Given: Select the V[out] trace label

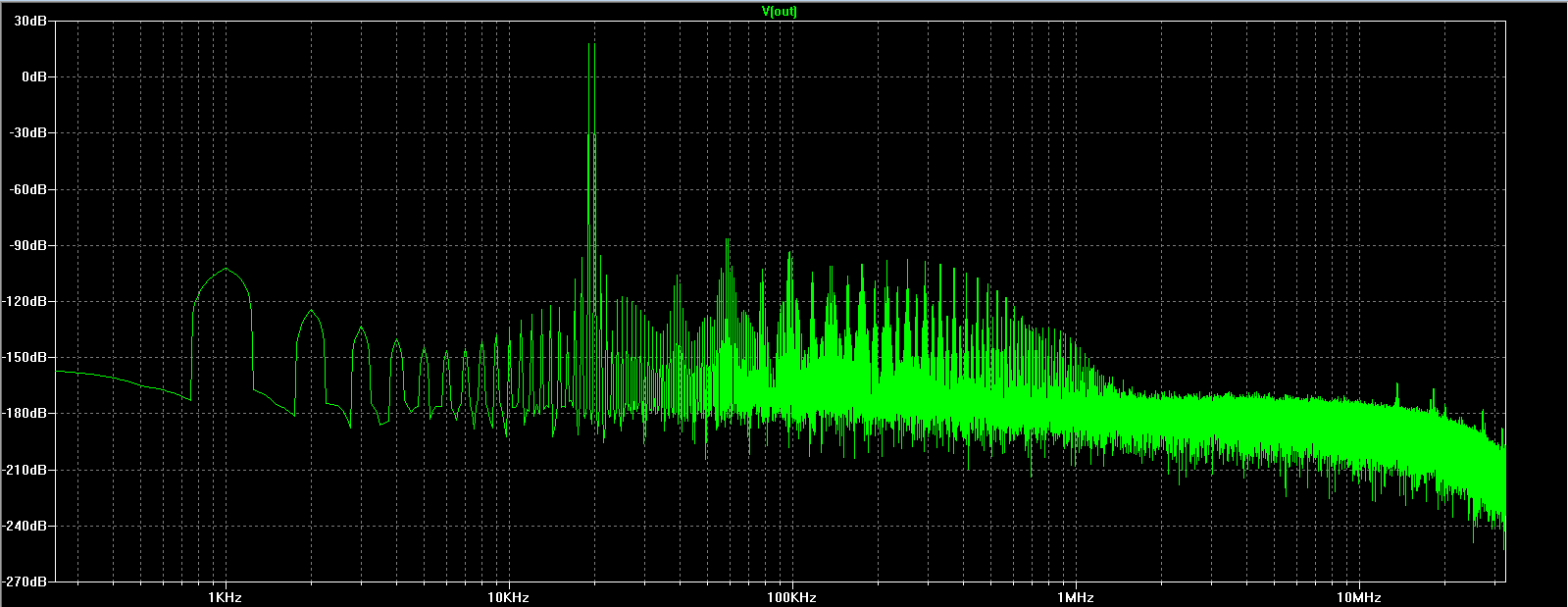Looking at the screenshot, I should [780, 11].
